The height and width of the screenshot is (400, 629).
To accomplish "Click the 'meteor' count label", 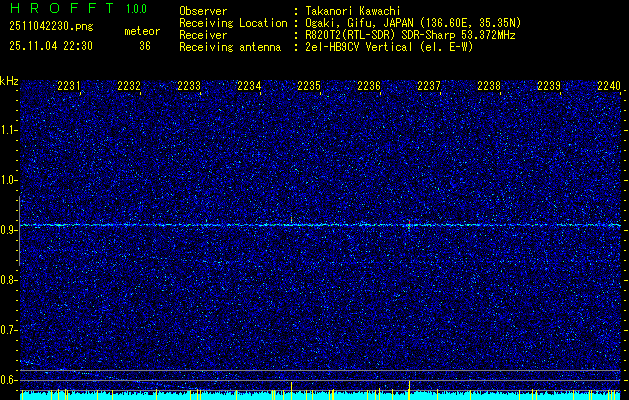I will (142, 31).
